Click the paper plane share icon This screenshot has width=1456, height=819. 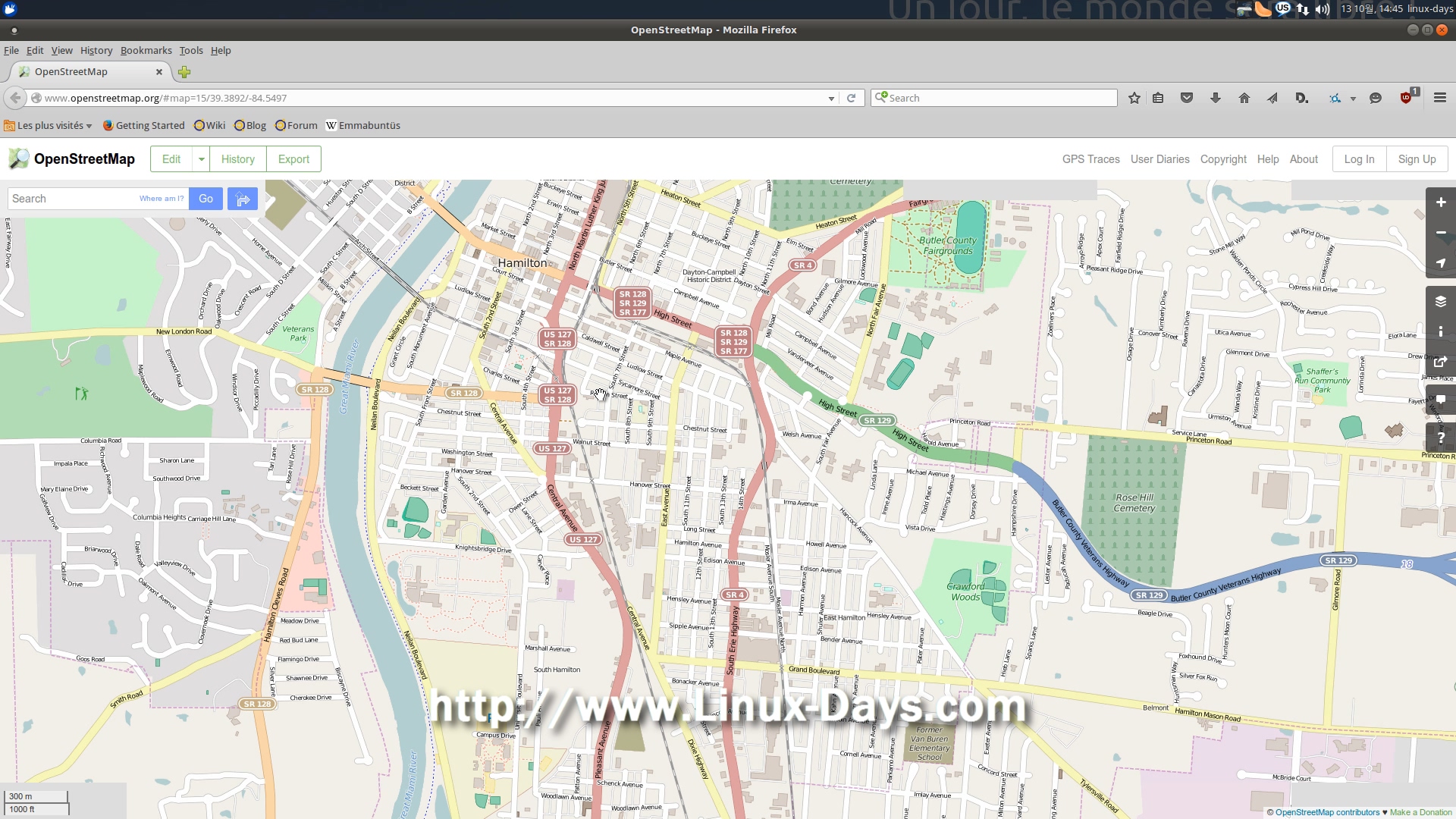pos(1272,98)
